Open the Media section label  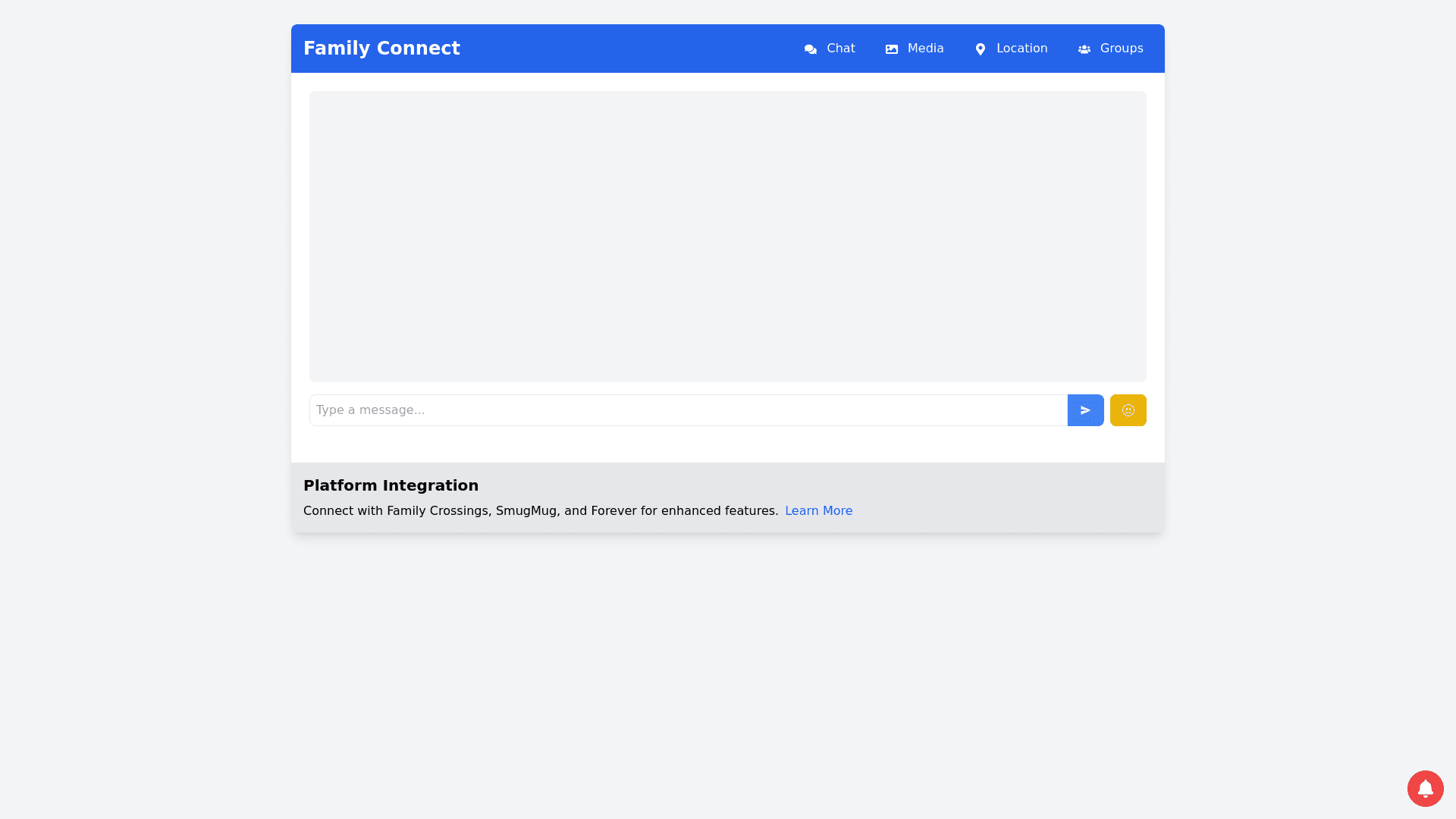pyautogui.click(x=925, y=49)
